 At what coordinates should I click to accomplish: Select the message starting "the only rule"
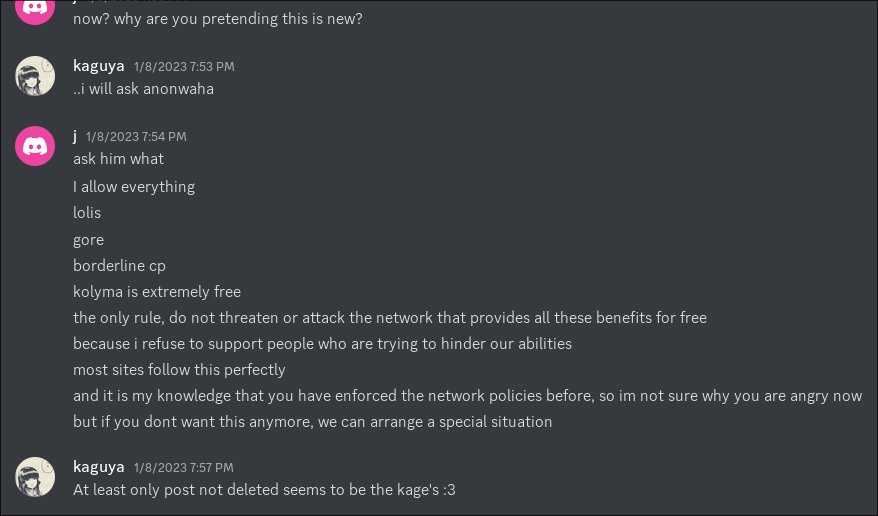point(390,318)
